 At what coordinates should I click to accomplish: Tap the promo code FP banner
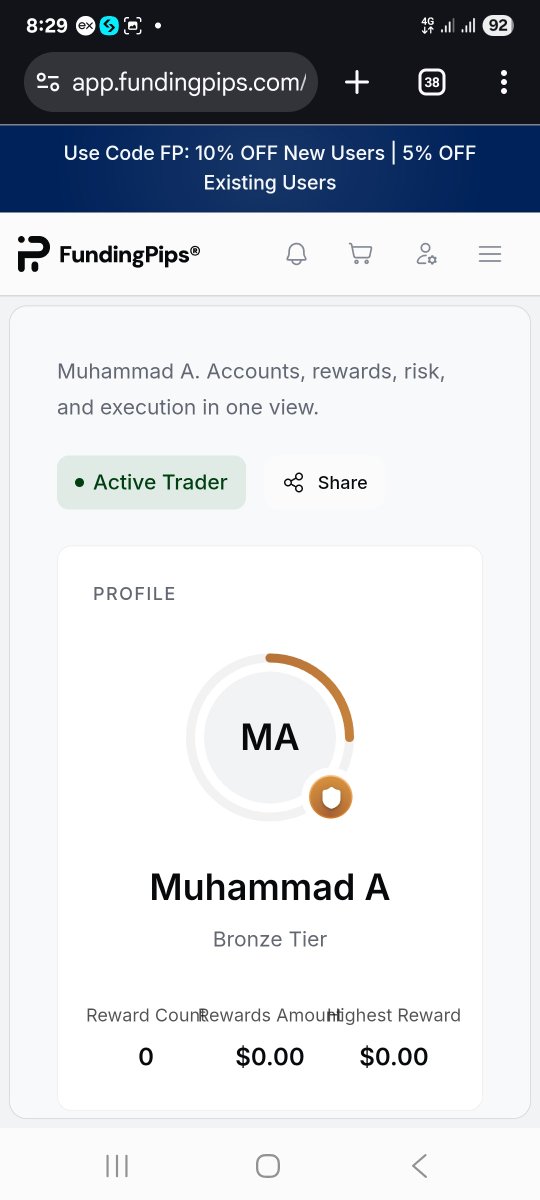(270, 168)
